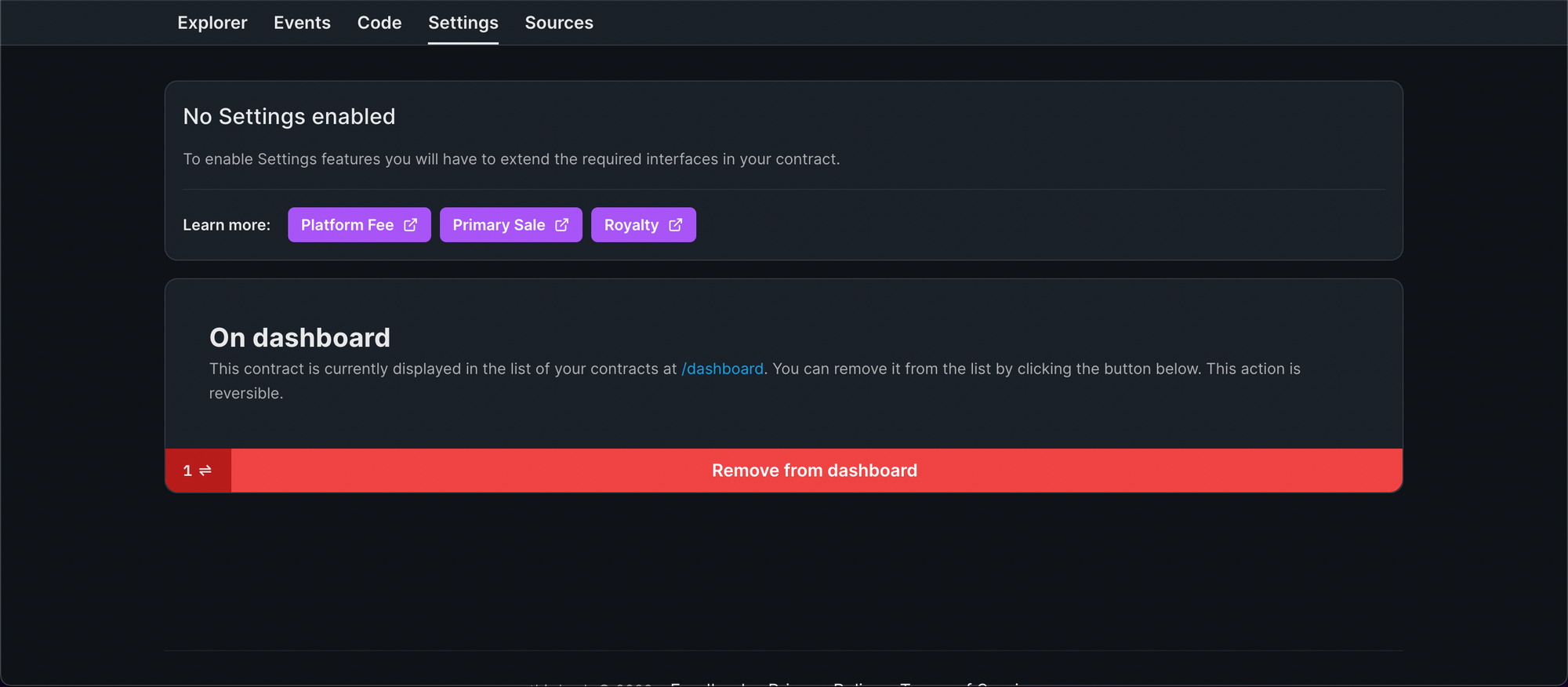Click the 'To enable Settings features' description text

(x=511, y=159)
